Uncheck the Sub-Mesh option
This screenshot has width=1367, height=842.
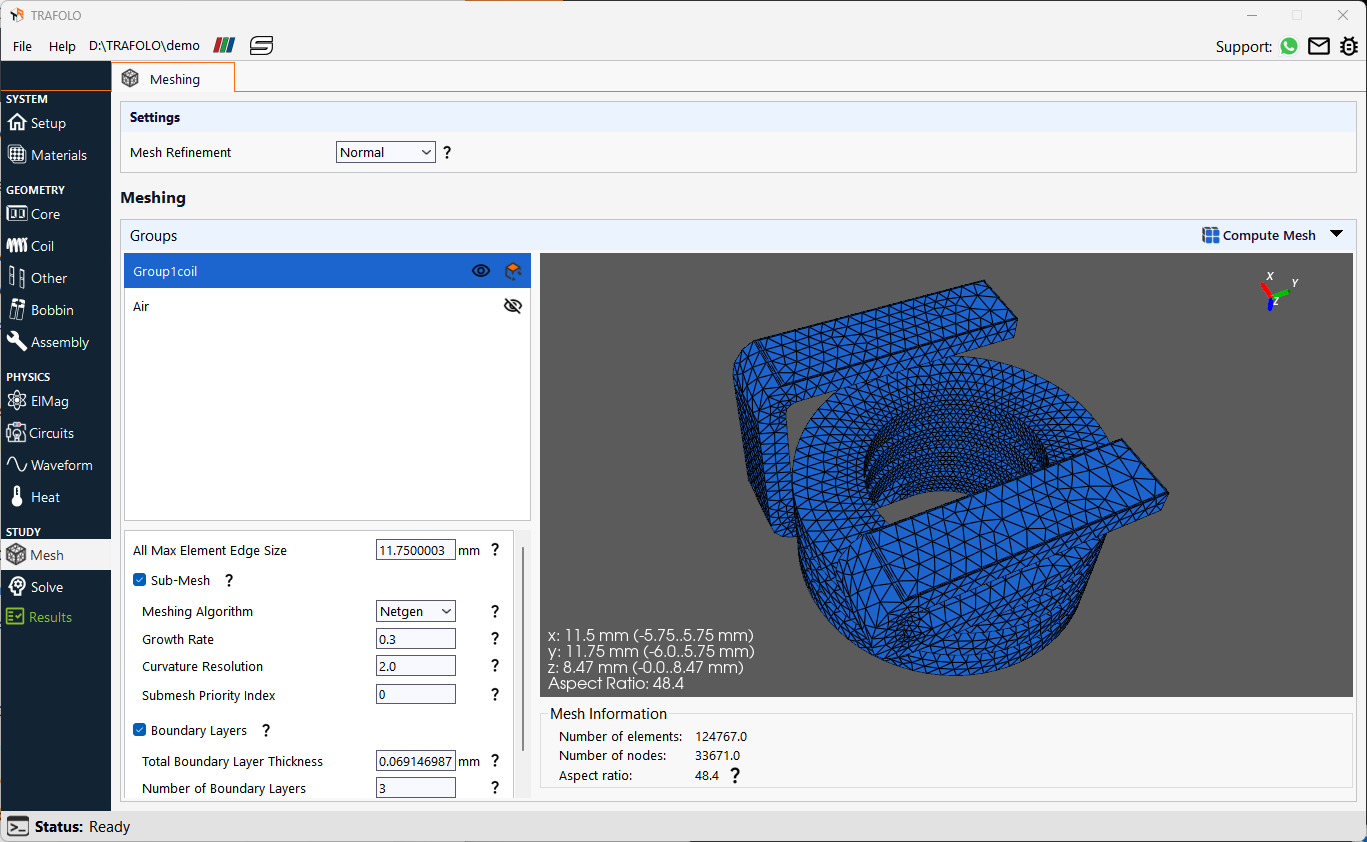click(x=139, y=580)
